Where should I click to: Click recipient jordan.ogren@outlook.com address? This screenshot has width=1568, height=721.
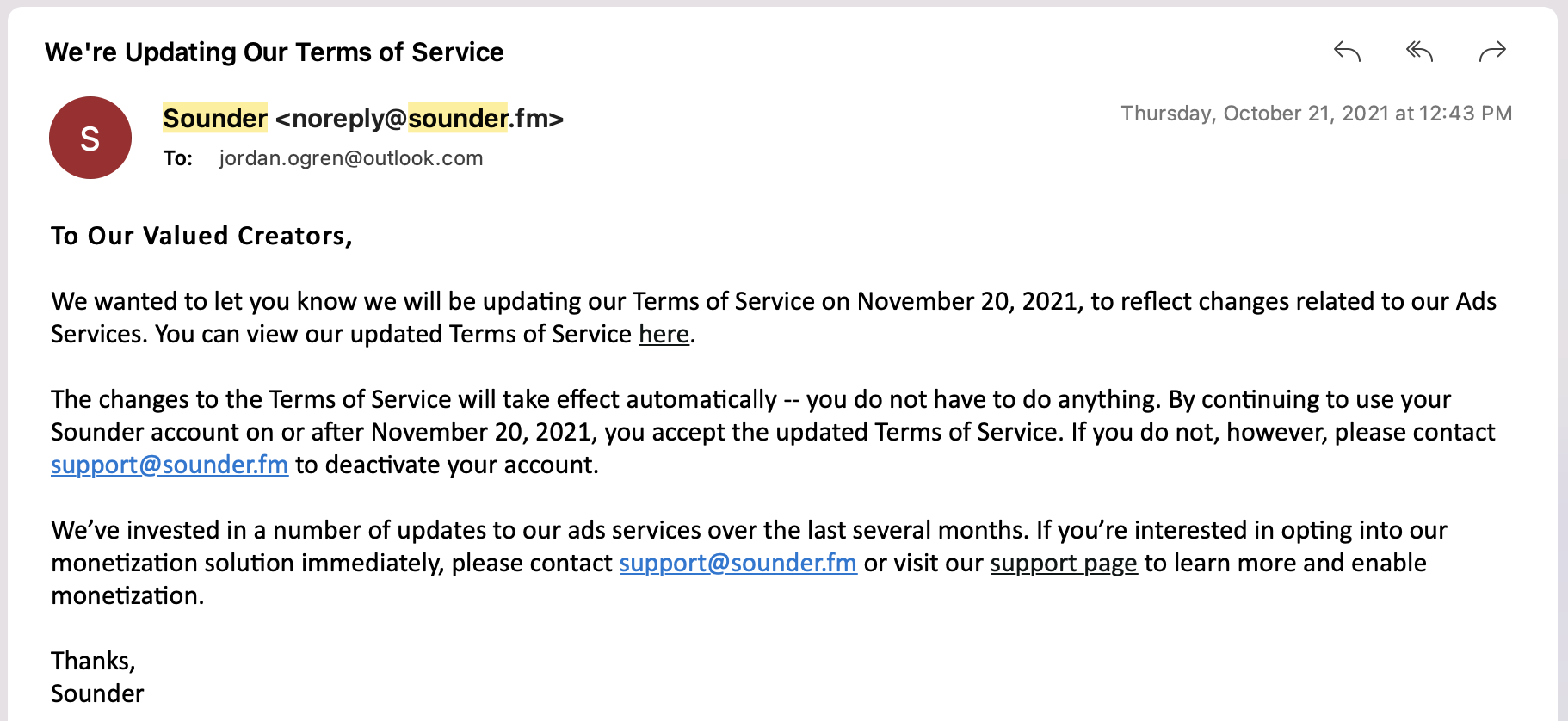pos(351,158)
